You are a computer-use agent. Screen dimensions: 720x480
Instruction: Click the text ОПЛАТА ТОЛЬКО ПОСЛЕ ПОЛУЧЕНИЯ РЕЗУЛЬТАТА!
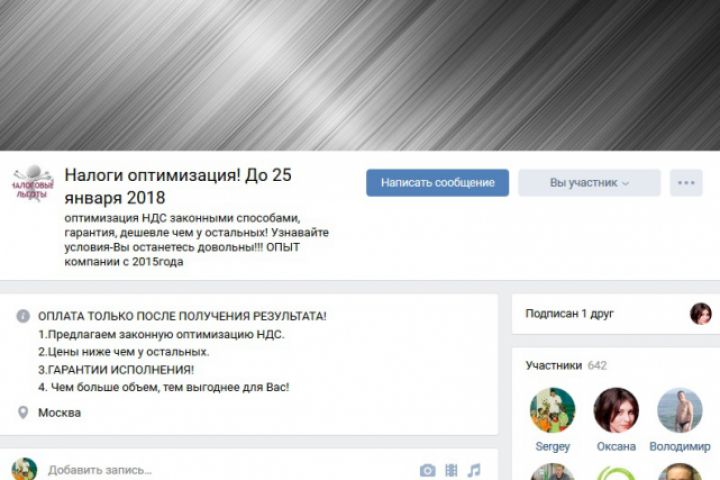pos(182,316)
